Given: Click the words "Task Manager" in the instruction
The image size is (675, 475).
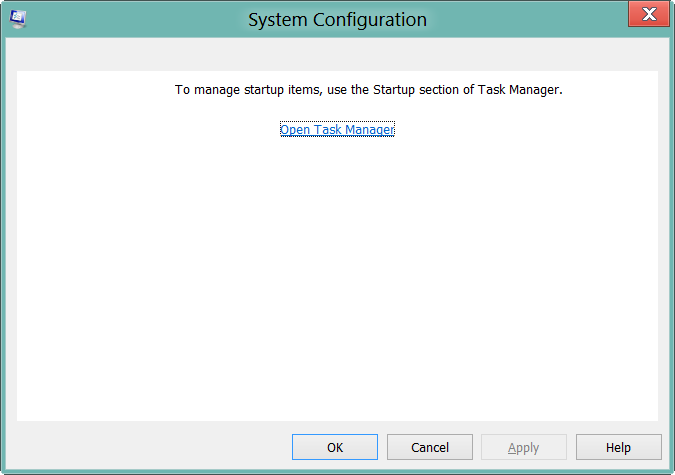Looking at the screenshot, I should (522, 90).
